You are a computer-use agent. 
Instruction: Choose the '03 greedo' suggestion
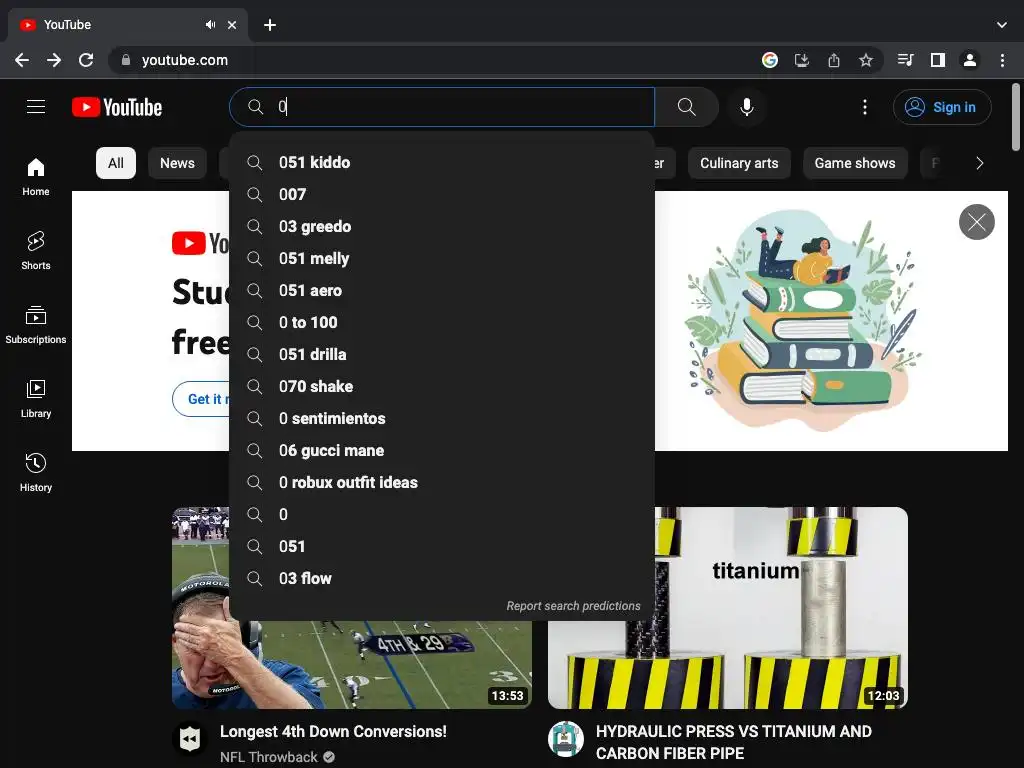click(442, 227)
